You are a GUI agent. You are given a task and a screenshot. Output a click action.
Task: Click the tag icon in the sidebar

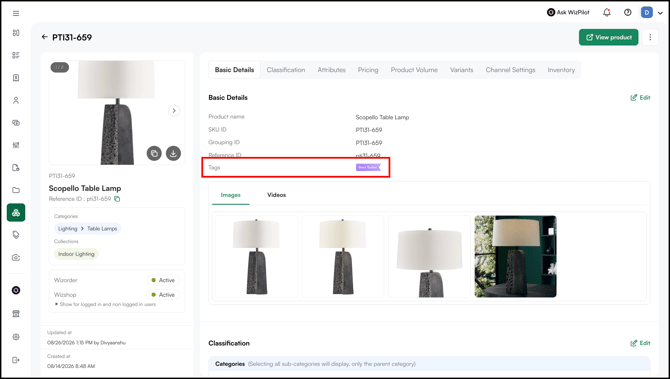point(16,235)
